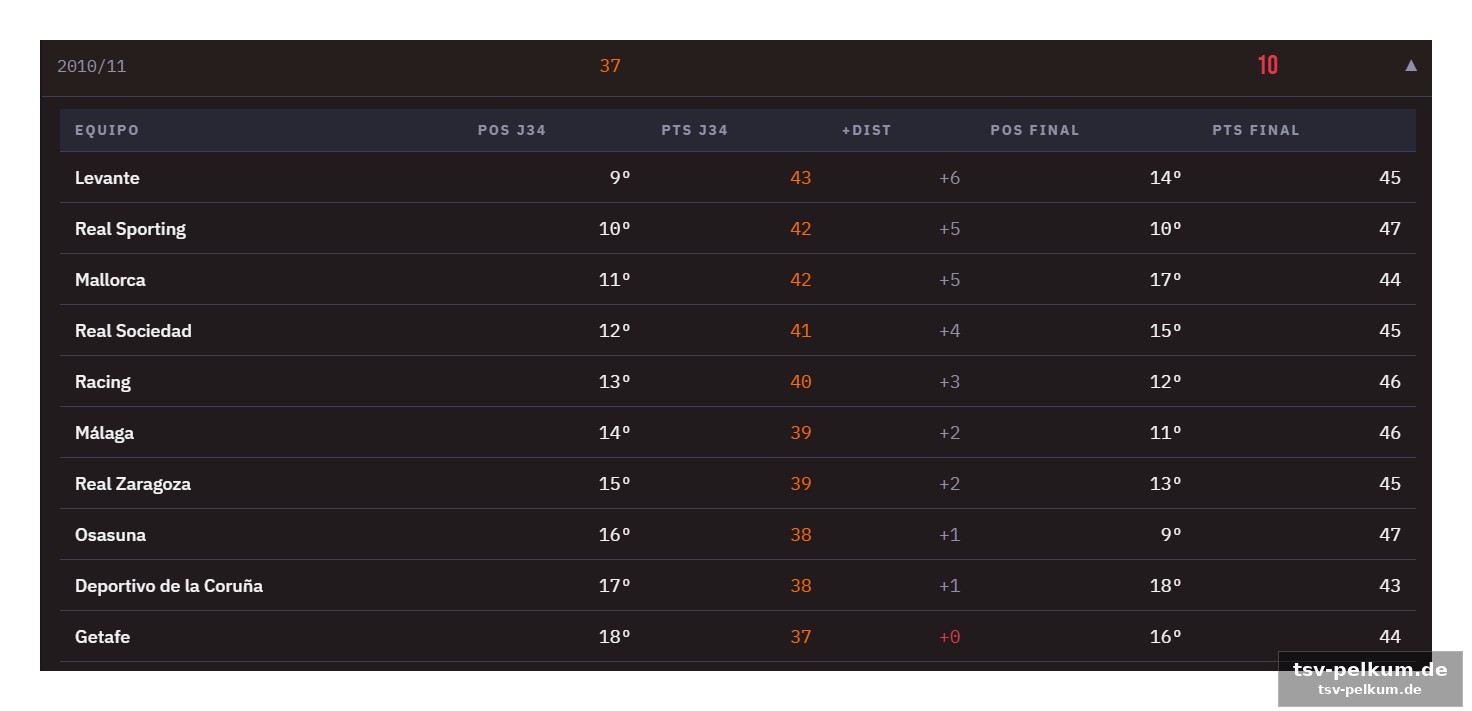
Task: Select the Getafe row
Action: click(x=738, y=637)
